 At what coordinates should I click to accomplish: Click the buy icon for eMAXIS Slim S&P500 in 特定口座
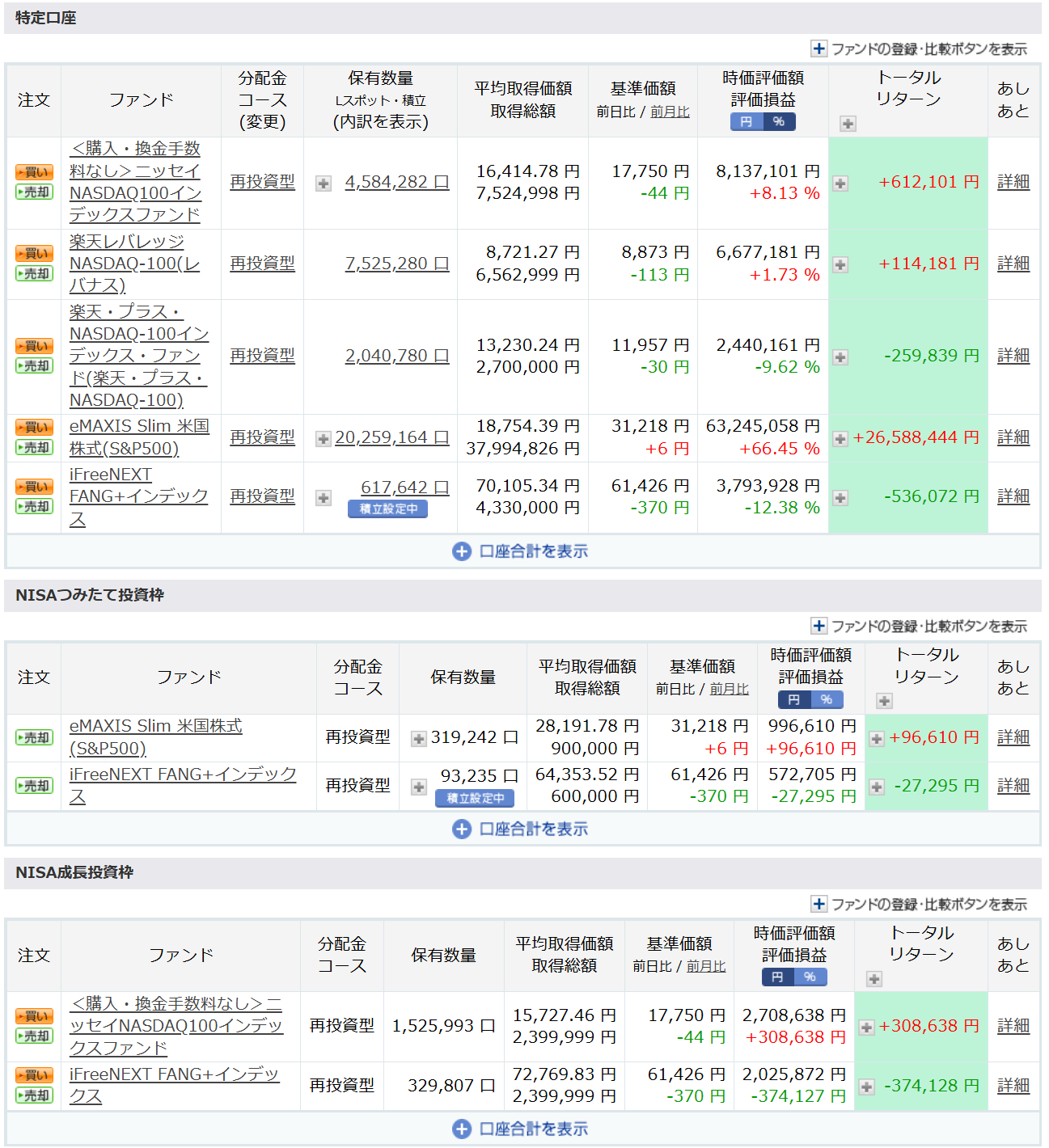pyautogui.click(x=34, y=427)
